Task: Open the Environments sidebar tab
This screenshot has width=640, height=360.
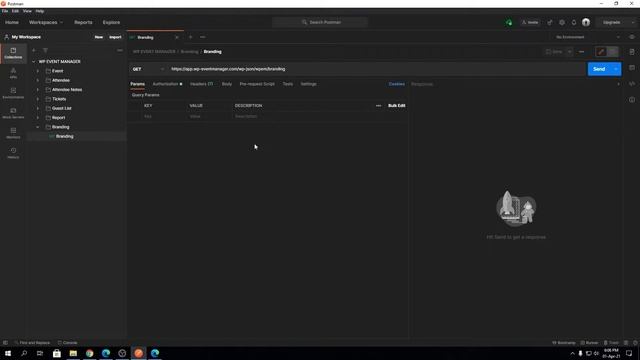Action: pos(13,93)
